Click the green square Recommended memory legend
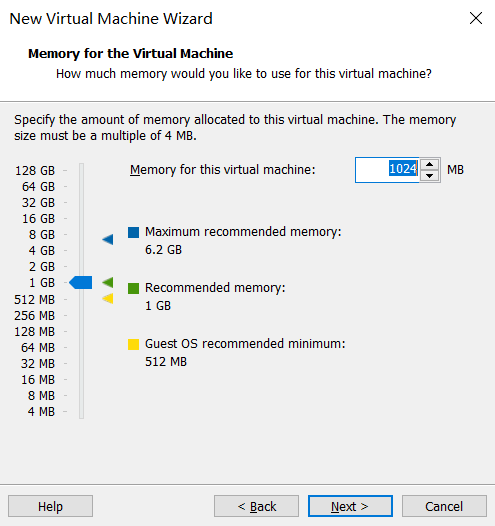The width and height of the screenshot is (495, 526). 133,288
